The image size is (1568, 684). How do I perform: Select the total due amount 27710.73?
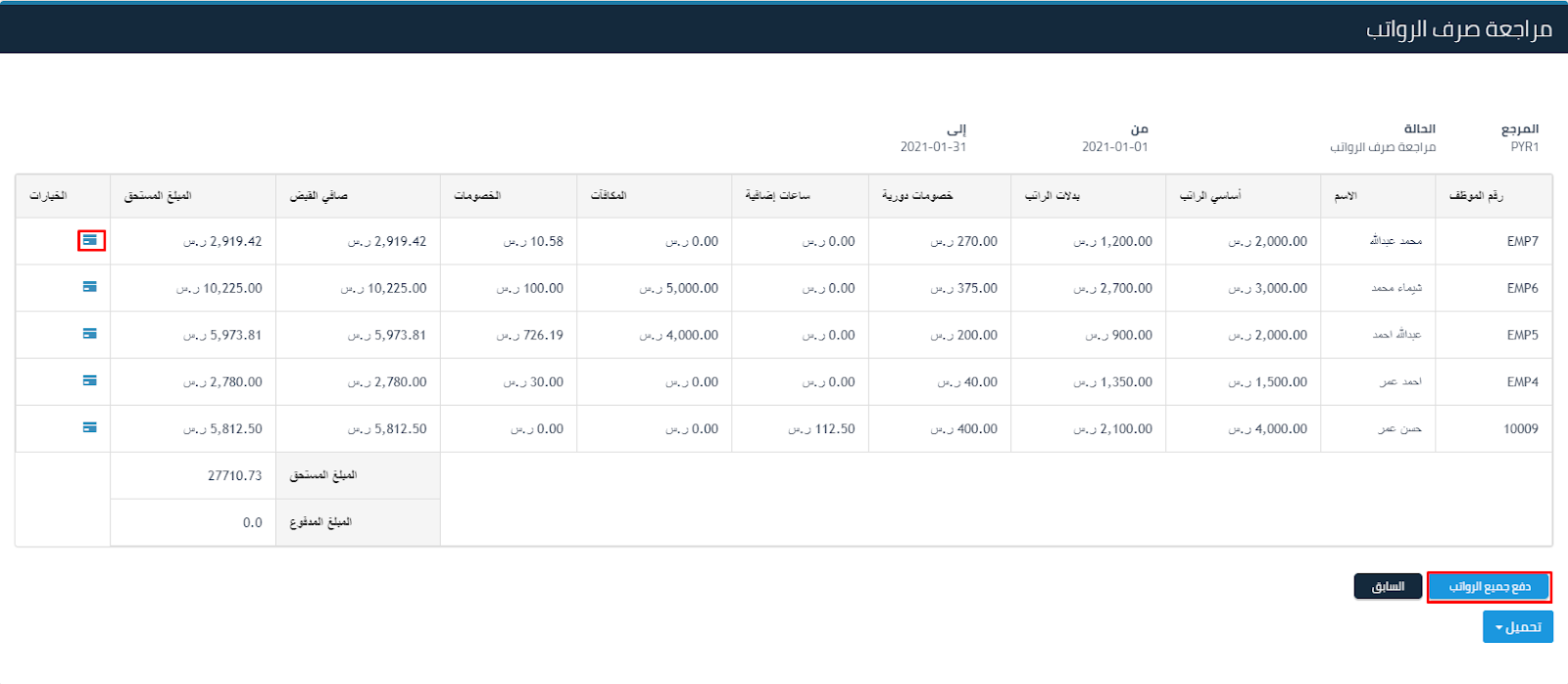234,475
